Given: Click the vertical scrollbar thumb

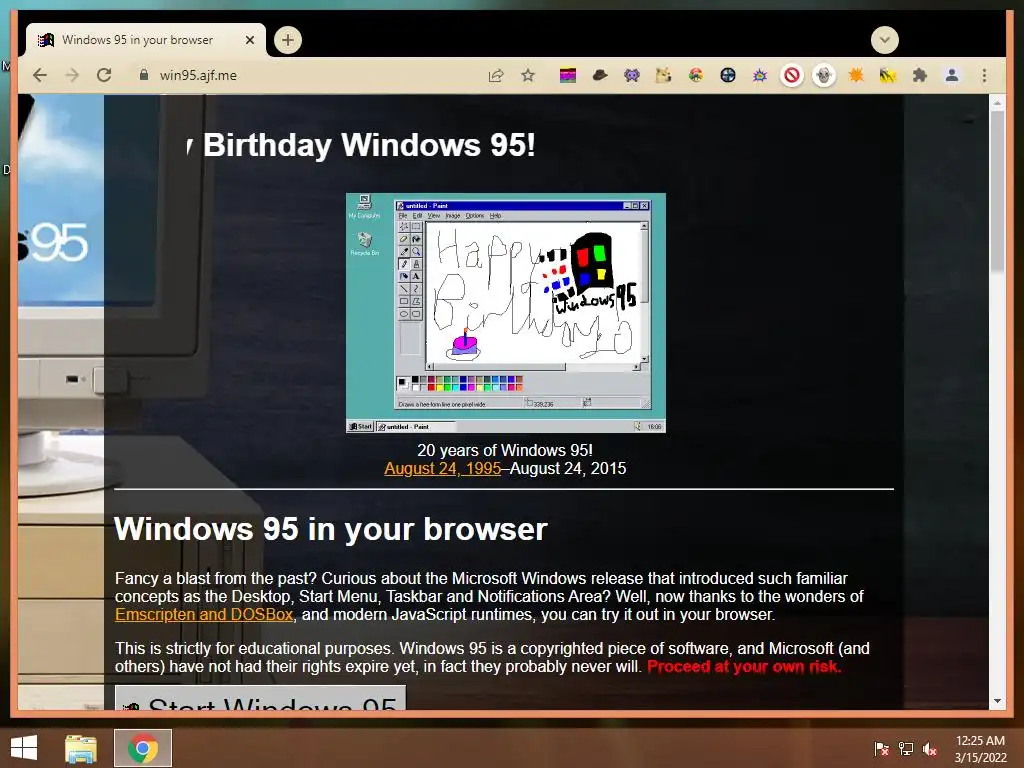Looking at the screenshot, I should coord(997,191).
